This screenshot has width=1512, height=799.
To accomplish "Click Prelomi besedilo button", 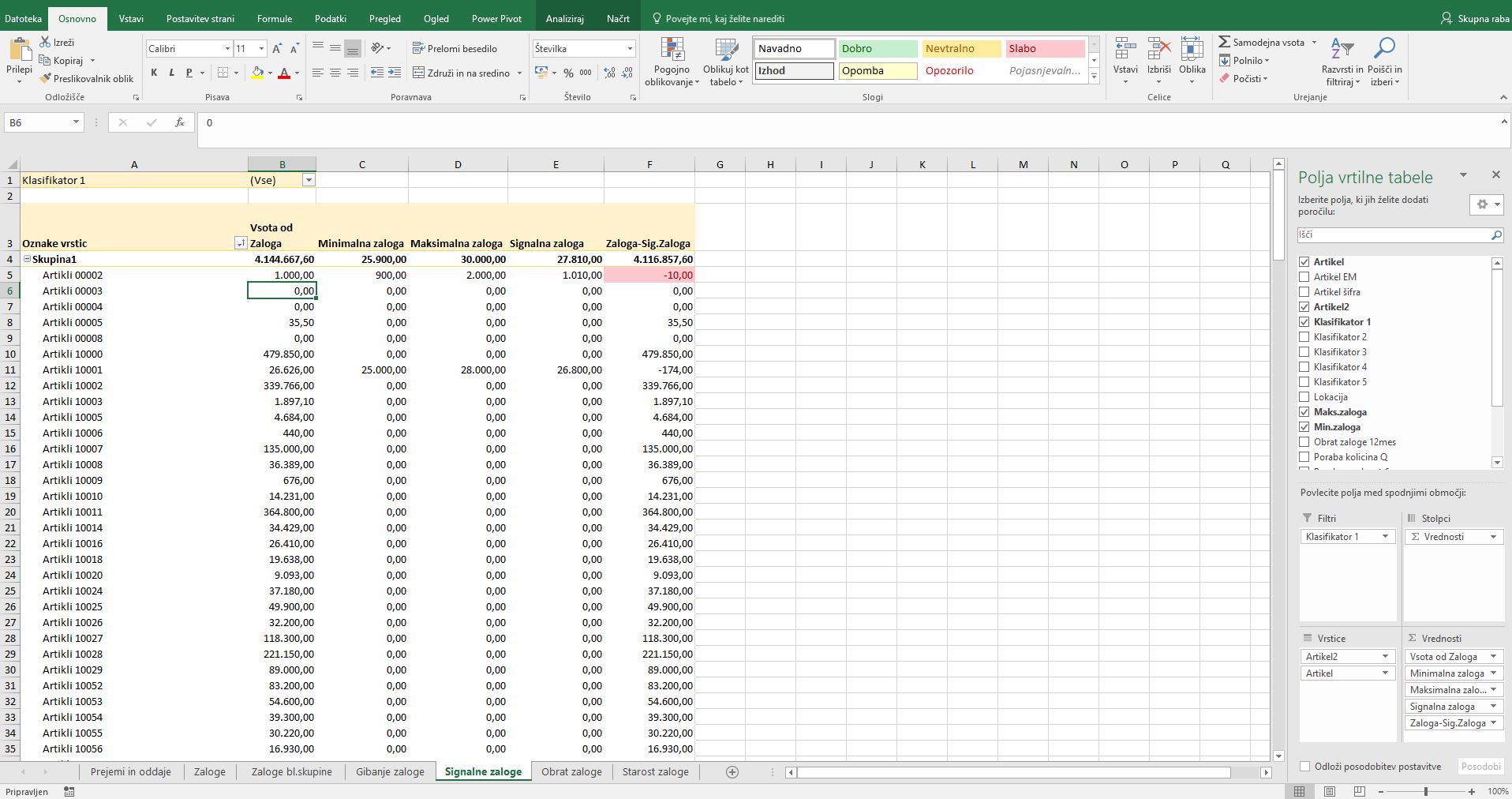I will (455, 49).
